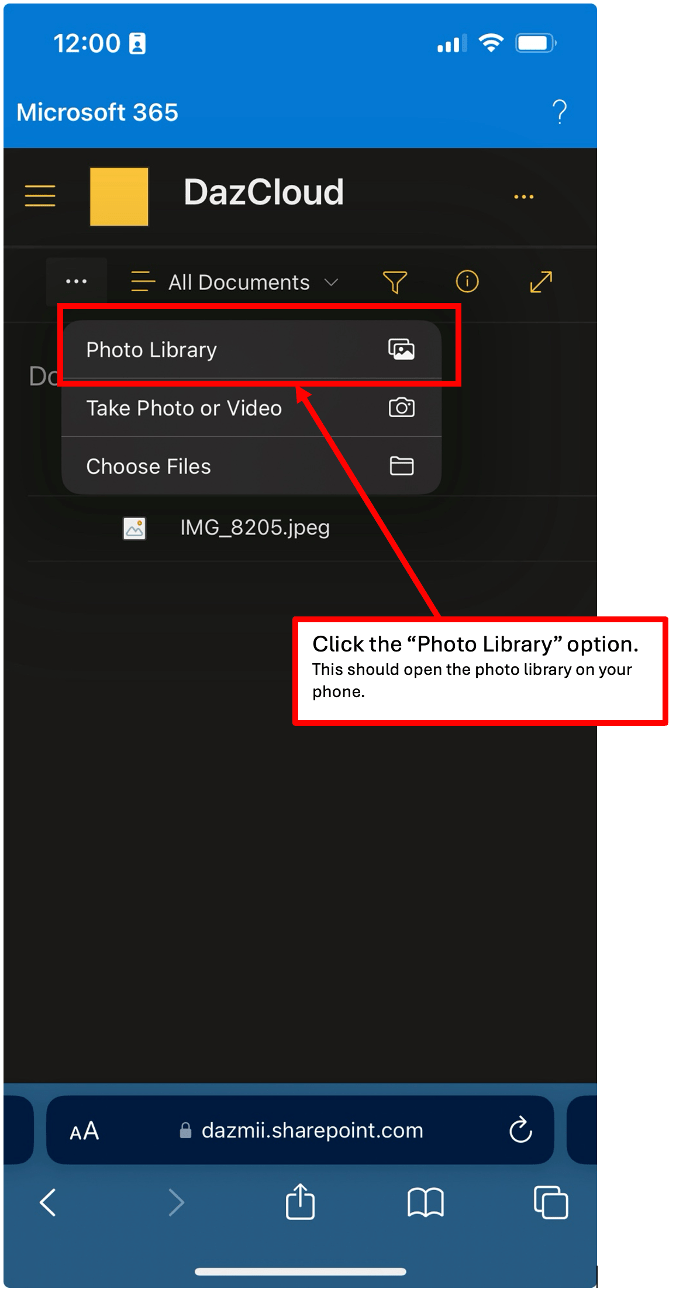This screenshot has width=684, height=1296.
Task: Open the help question mark icon
Action: click(560, 112)
